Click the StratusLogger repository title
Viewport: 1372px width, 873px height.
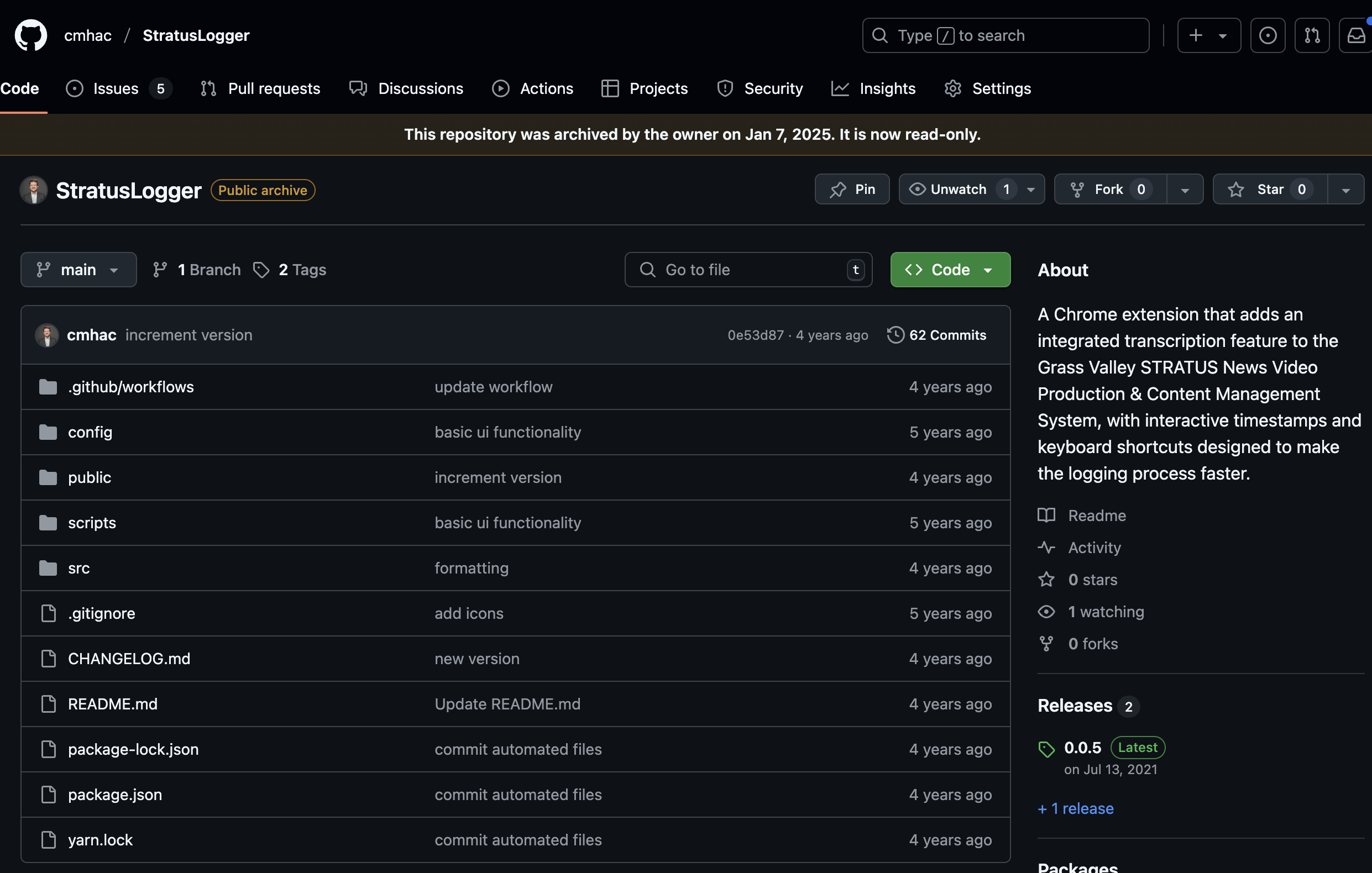(128, 190)
